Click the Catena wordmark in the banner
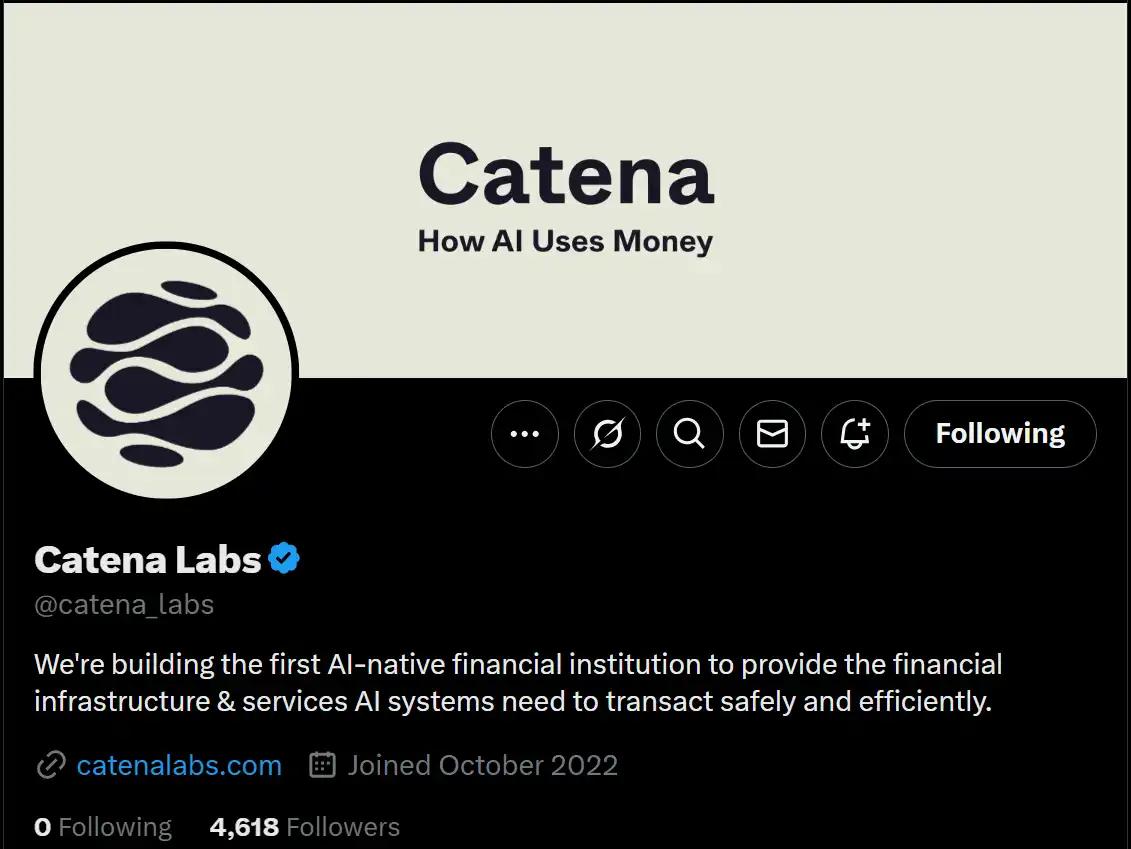The height and width of the screenshot is (849, 1131). (x=565, y=173)
